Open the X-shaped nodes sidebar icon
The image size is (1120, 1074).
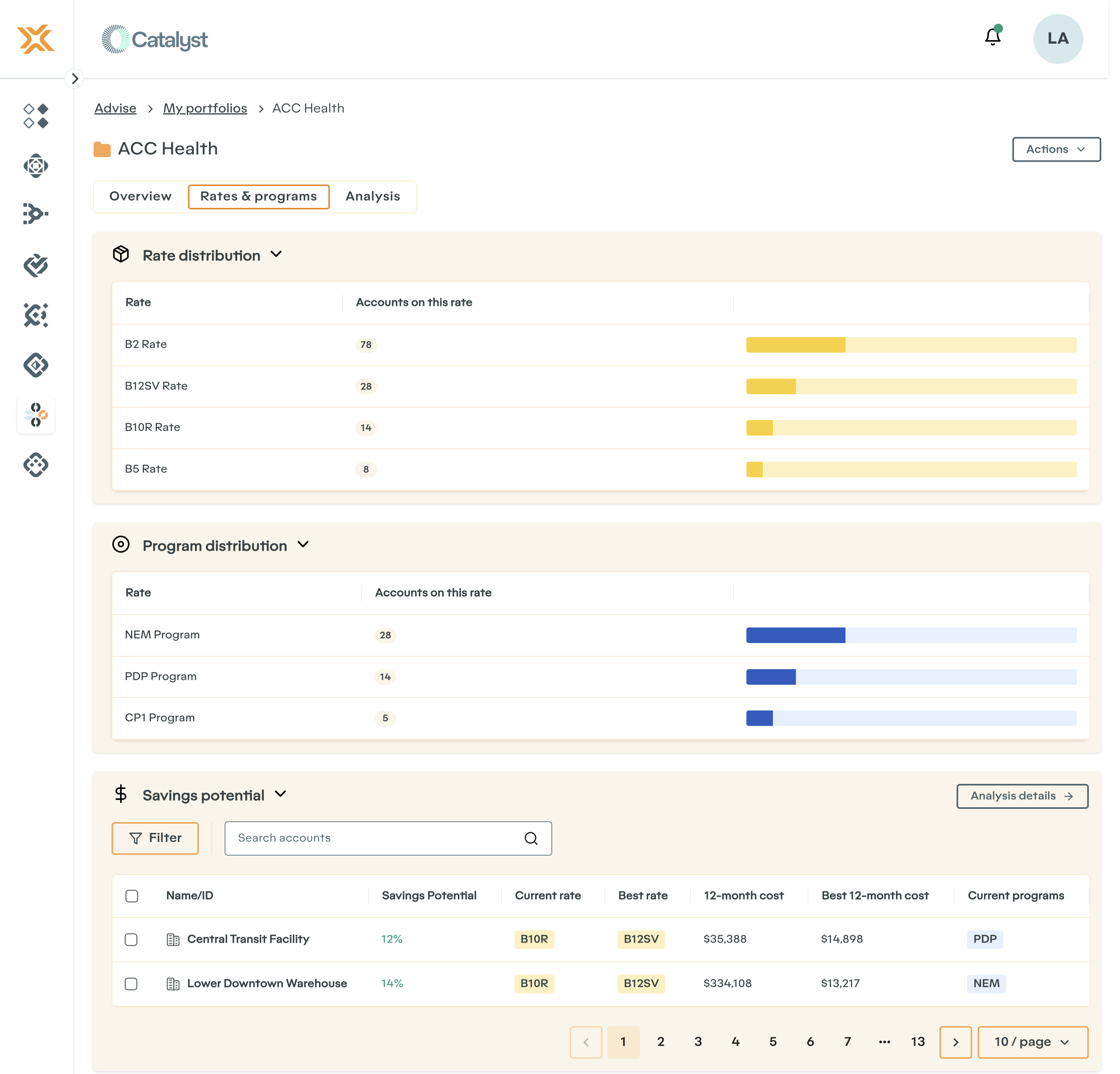pos(35,315)
